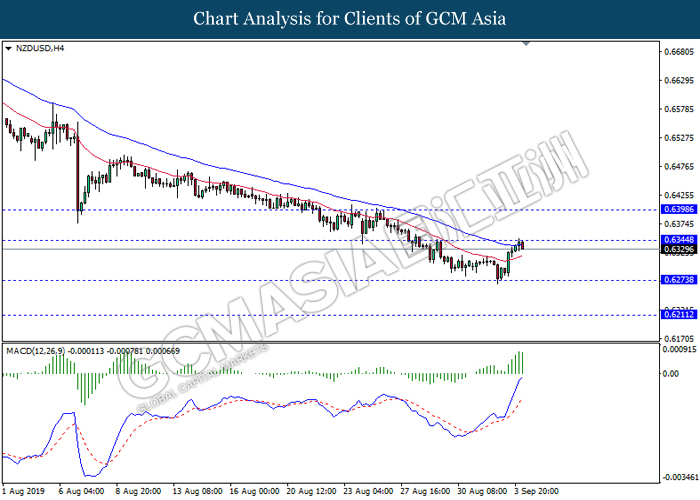Image resolution: width=700 pixels, height=500 pixels.
Task: Click the 0.65275 price axis value
Action: [679, 138]
